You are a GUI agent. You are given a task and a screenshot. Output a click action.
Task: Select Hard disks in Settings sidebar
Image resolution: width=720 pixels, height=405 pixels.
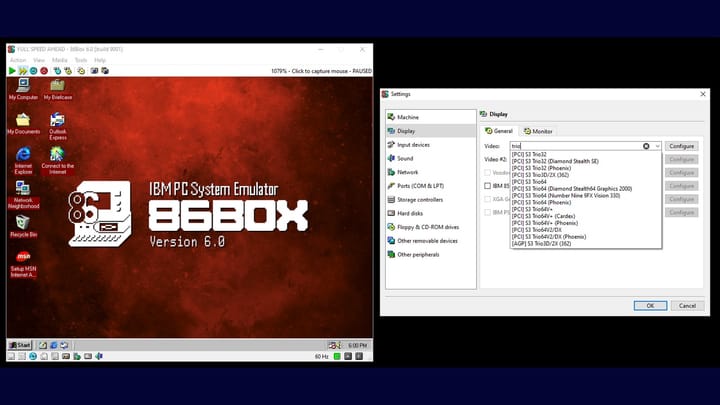point(431,214)
